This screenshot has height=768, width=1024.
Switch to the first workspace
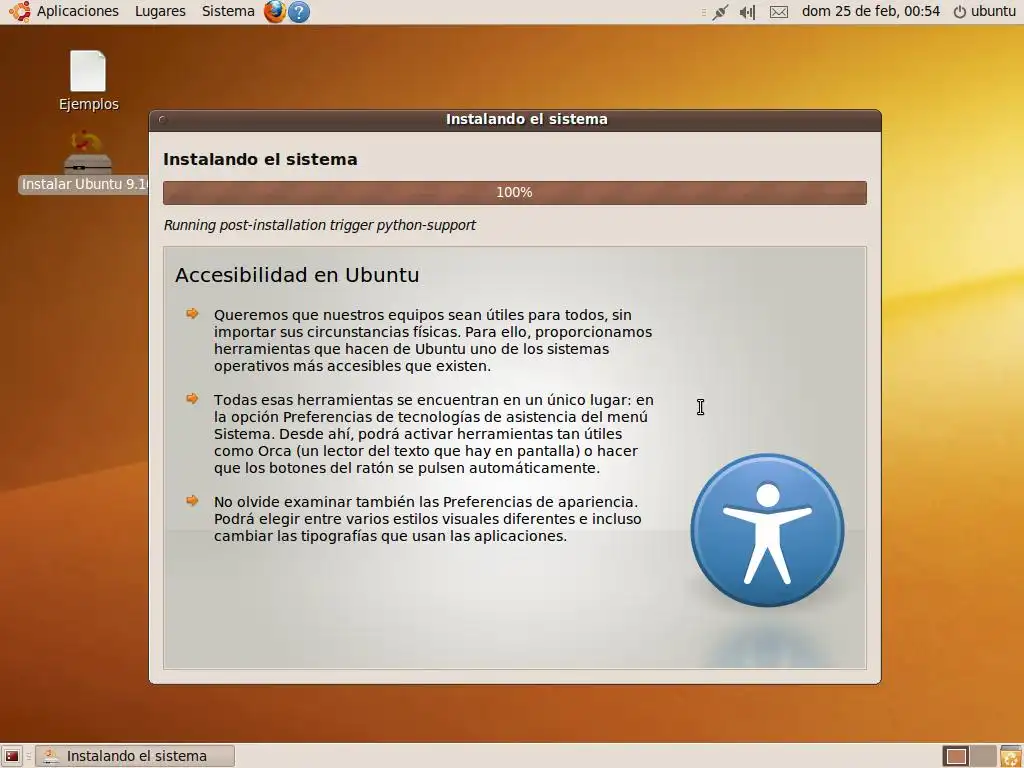tap(955, 756)
